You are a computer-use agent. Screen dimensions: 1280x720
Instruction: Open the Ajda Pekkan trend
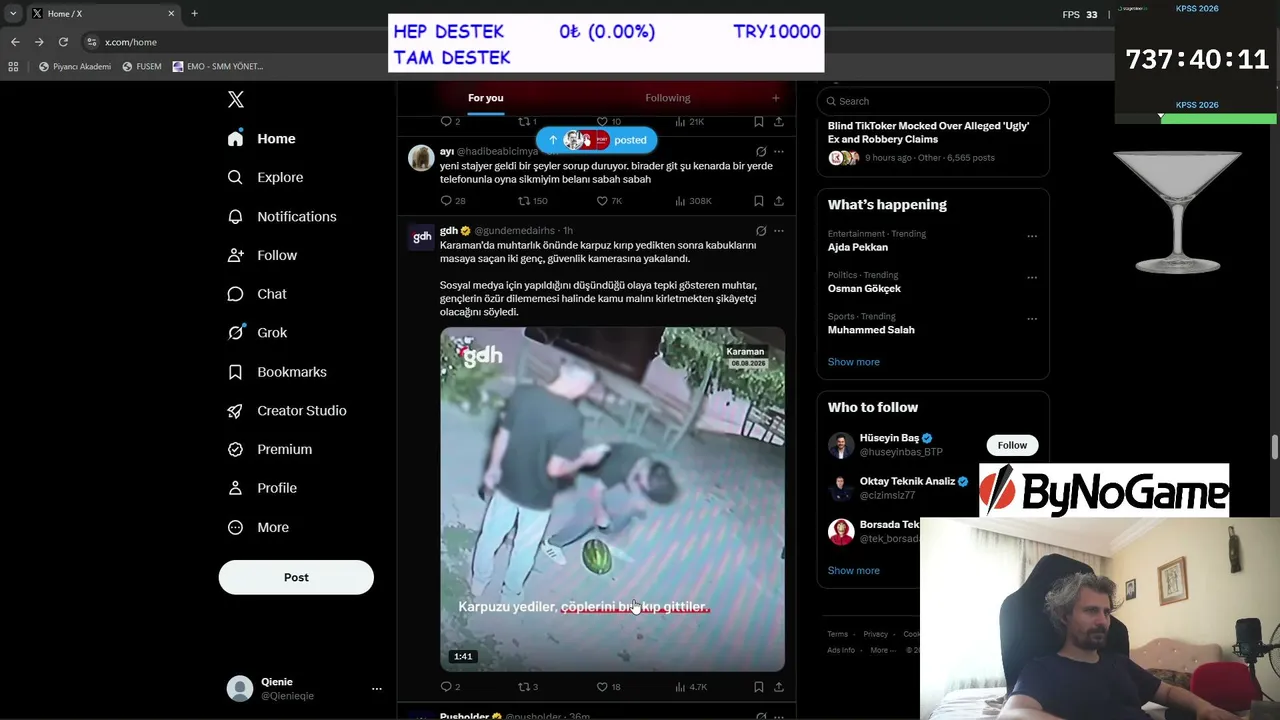pos(857,247)
